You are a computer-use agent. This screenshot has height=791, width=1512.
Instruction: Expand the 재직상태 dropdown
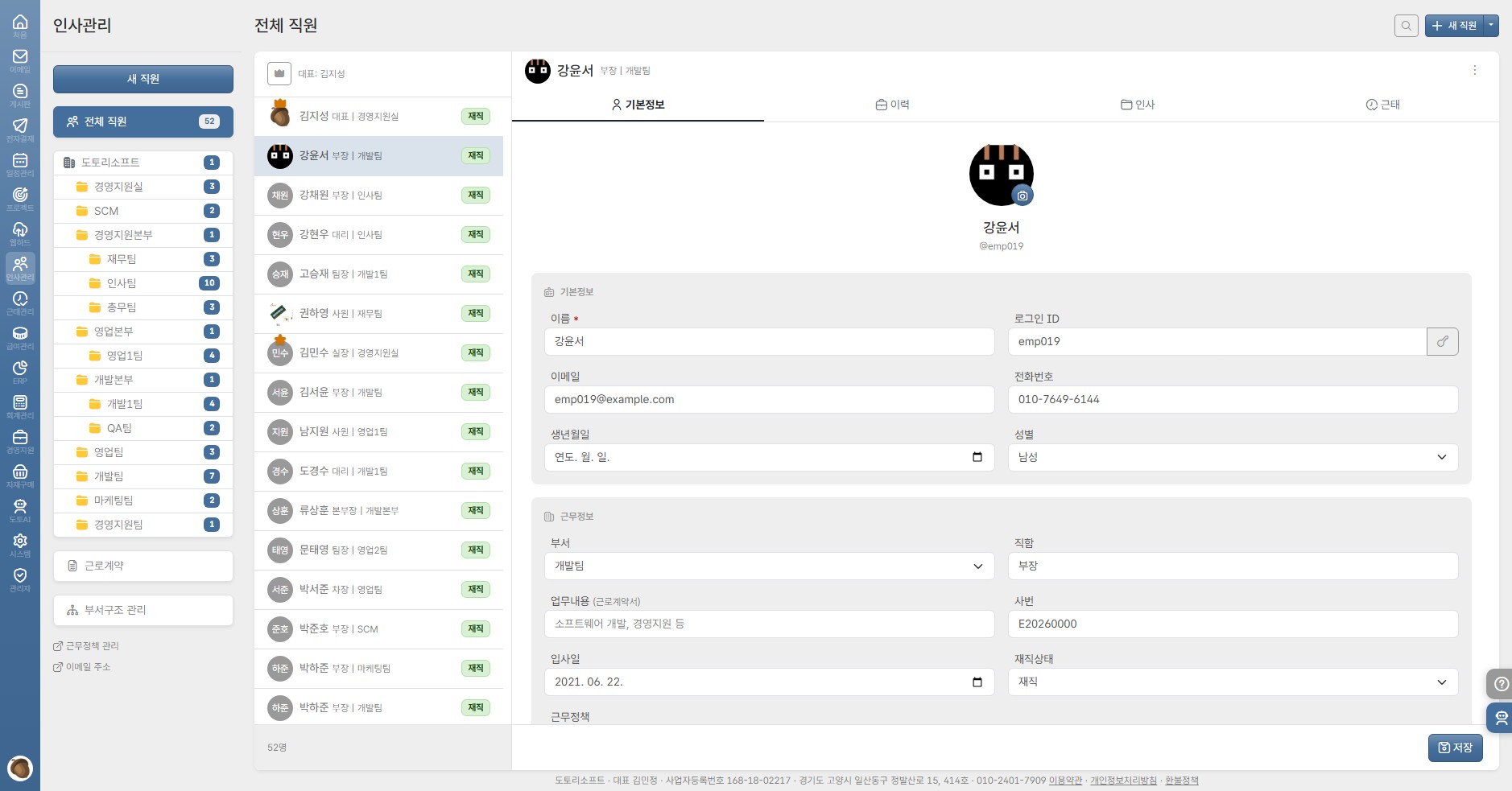1233,682
